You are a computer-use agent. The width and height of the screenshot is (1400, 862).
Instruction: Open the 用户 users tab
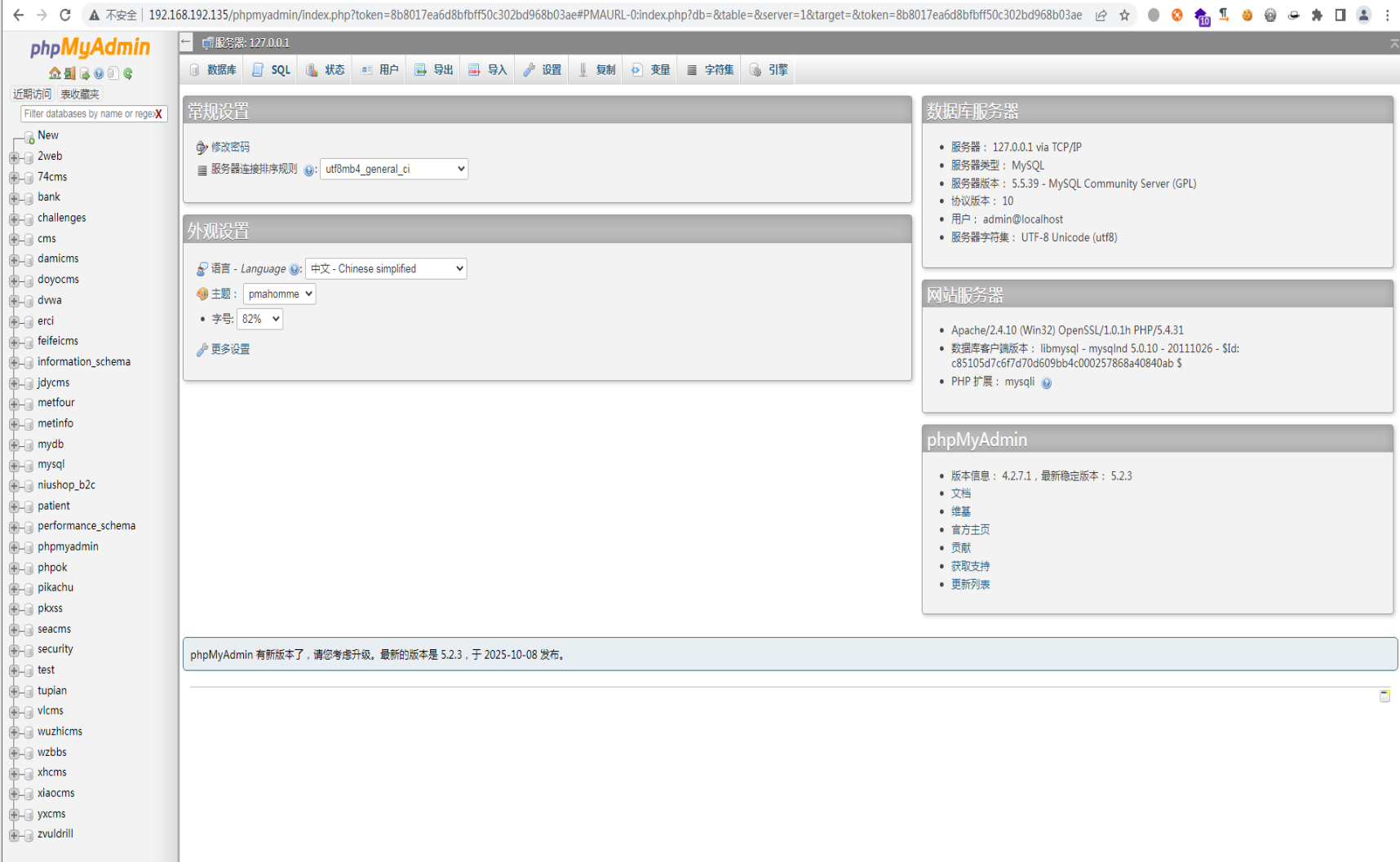click(379, 70)
